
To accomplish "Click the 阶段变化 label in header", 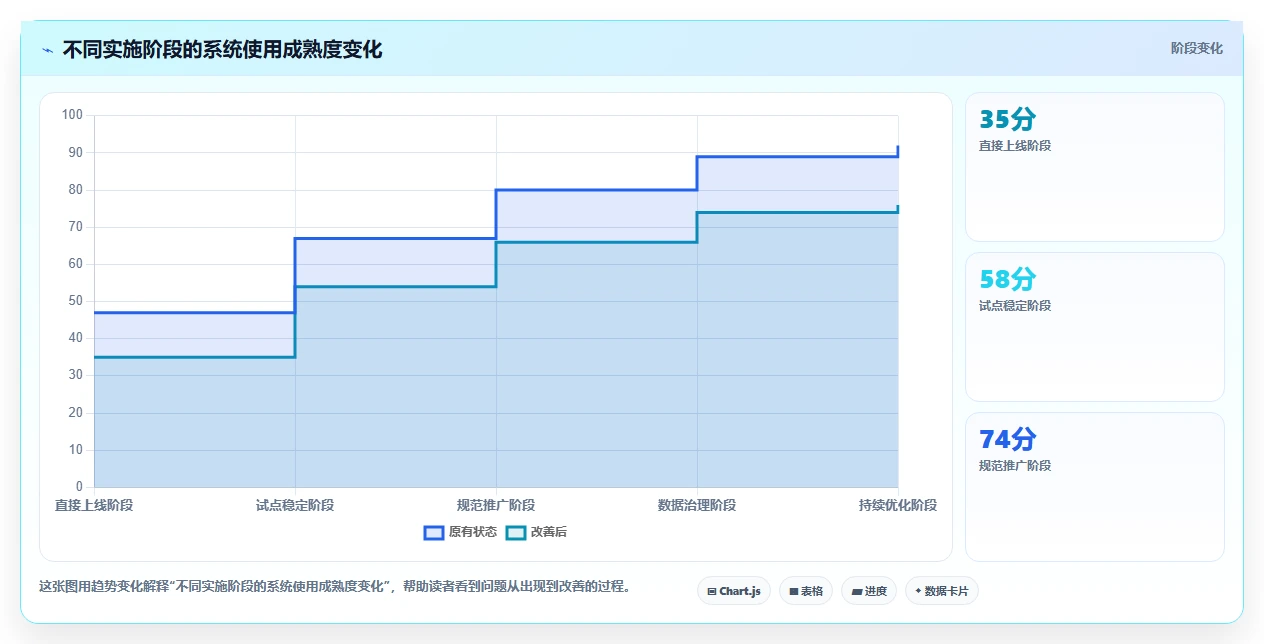I will (x=1196, y=48).
